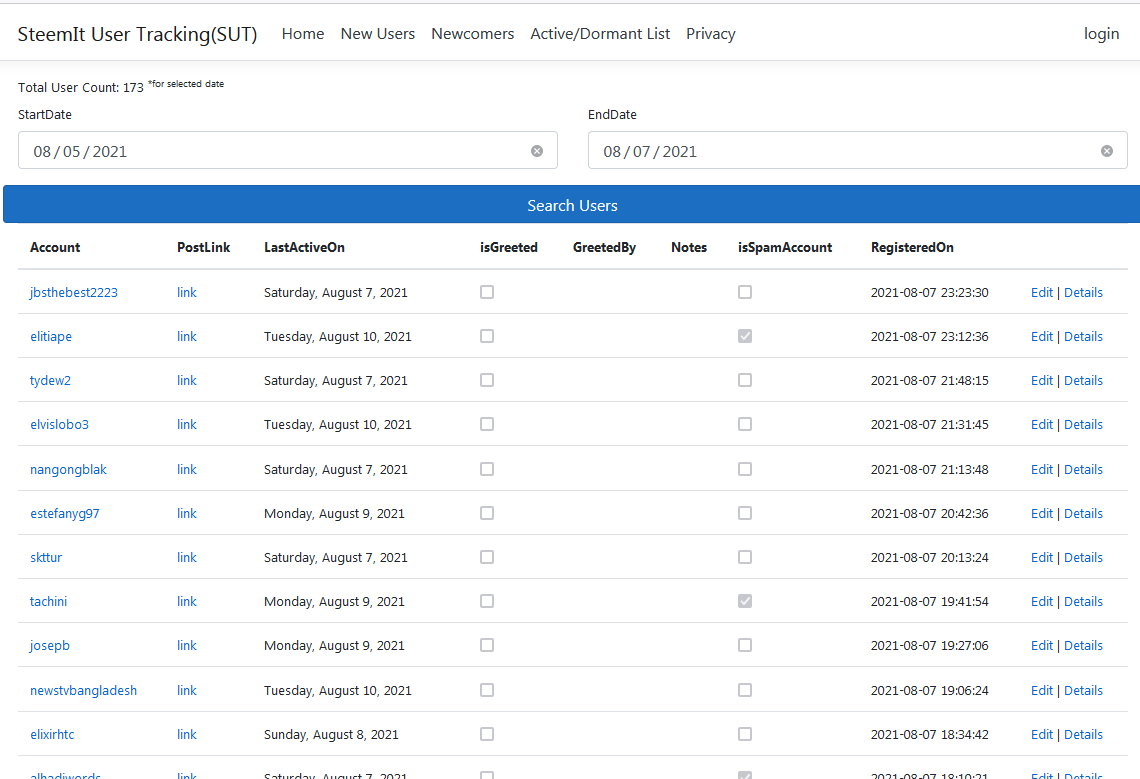Click Details for jbsthebest2223
This screenshot has width=1140, height=779.
pos(1083,292)
